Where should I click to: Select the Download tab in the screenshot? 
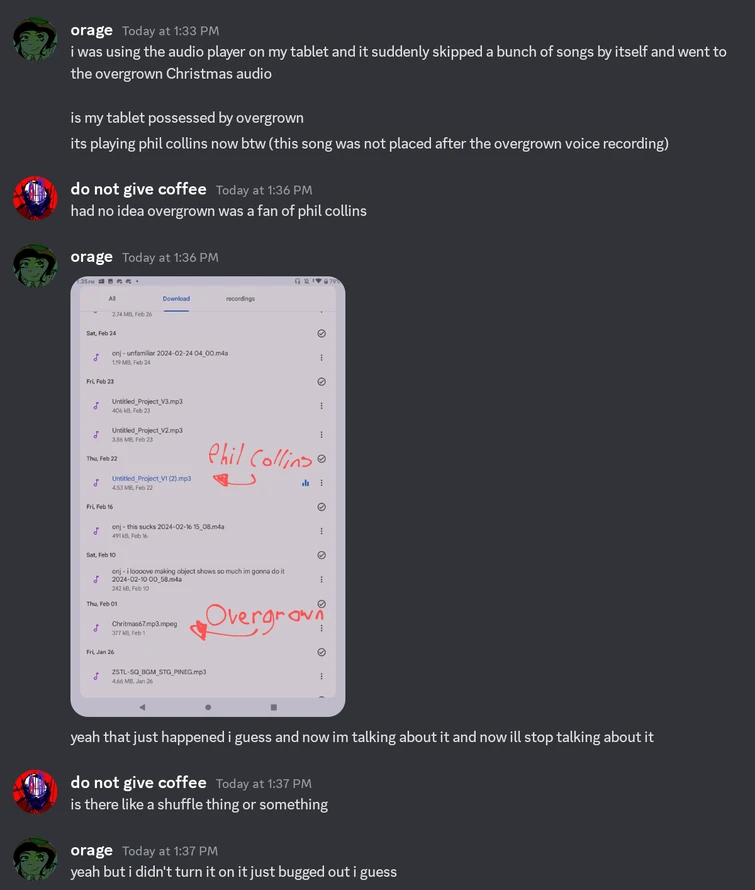pos(176,299)
